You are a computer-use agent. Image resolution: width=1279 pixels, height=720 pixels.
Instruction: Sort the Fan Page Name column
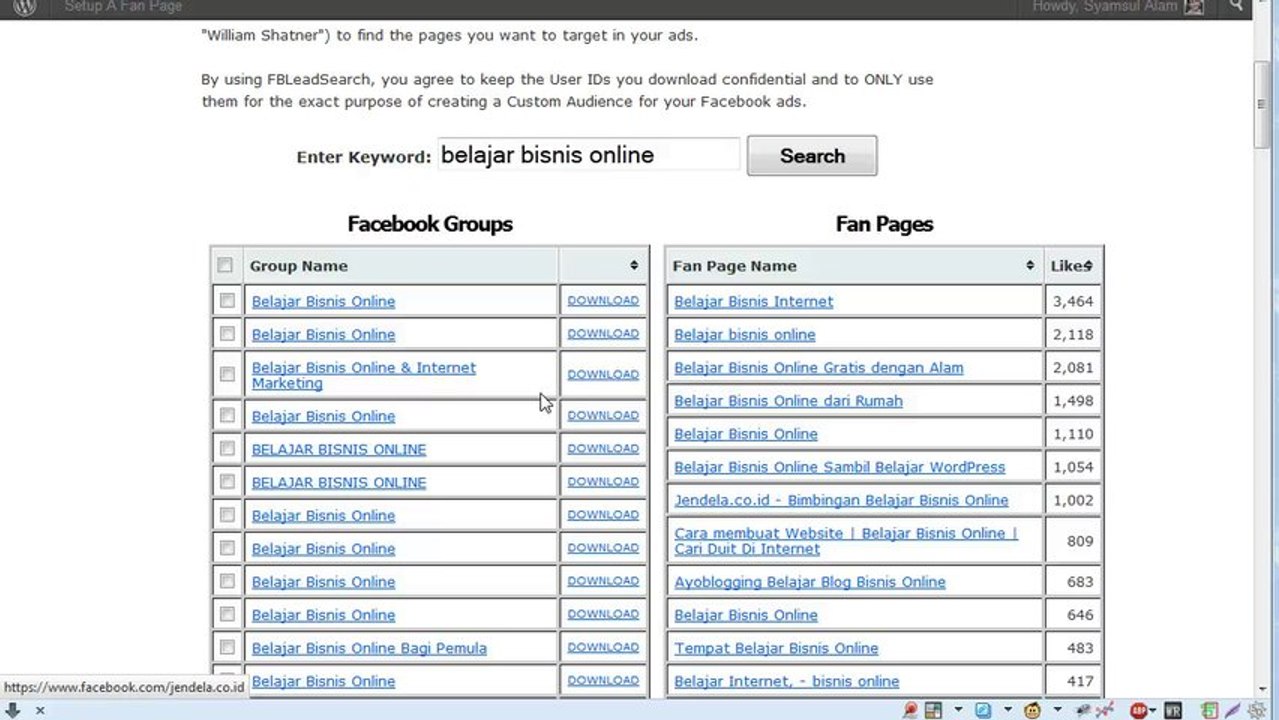(x=1029, y=265)
